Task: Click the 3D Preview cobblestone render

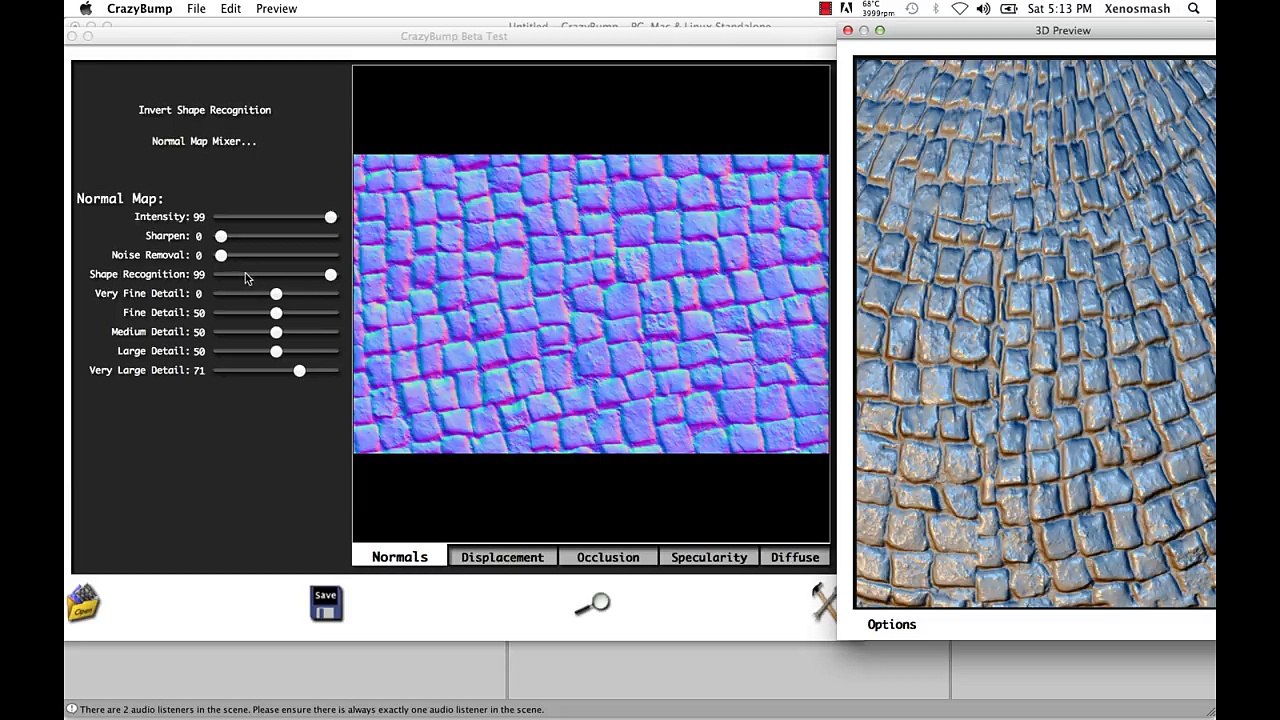Action: [x=1035, y=333]
